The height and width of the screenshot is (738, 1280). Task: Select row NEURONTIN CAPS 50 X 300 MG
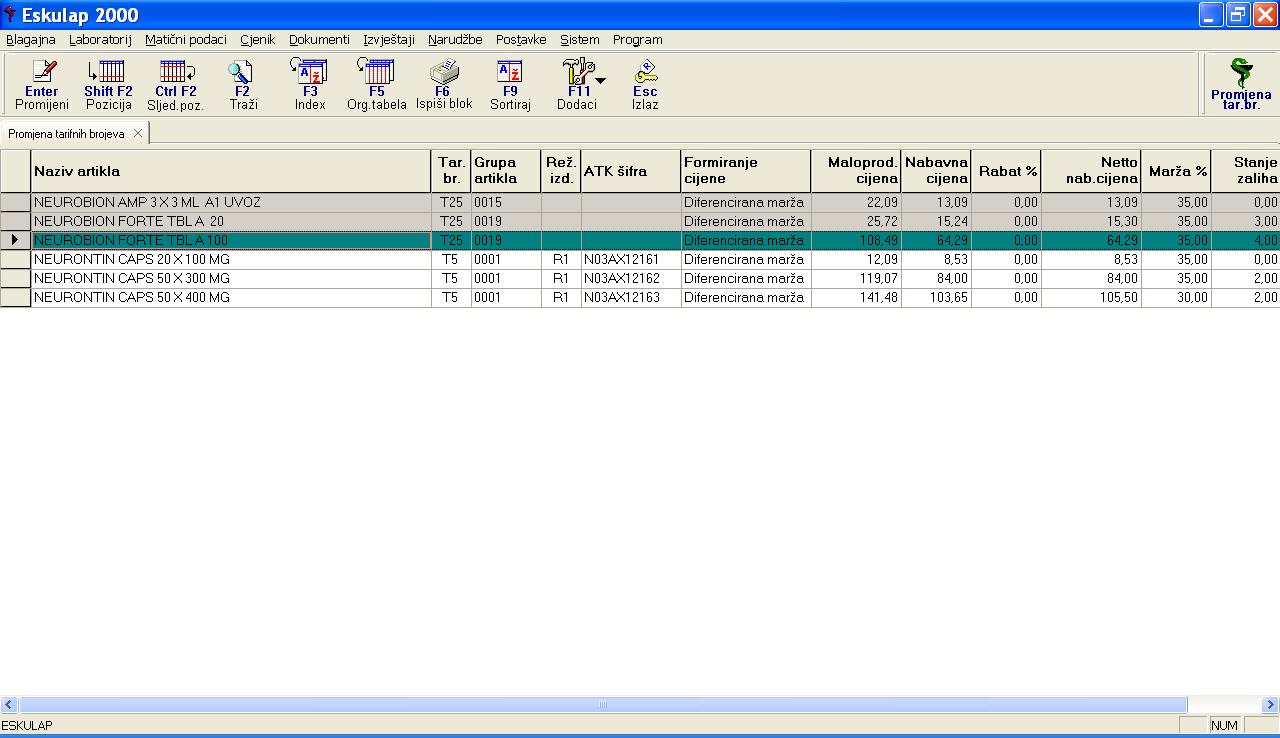[x=640, y=278]
